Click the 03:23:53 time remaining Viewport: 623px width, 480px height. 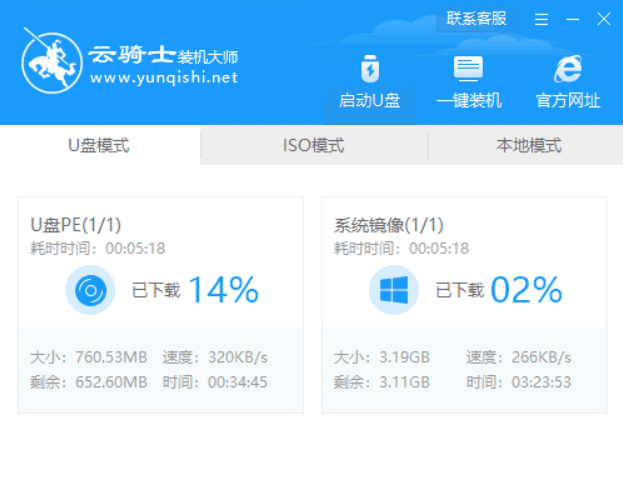[x=541, y=382]
